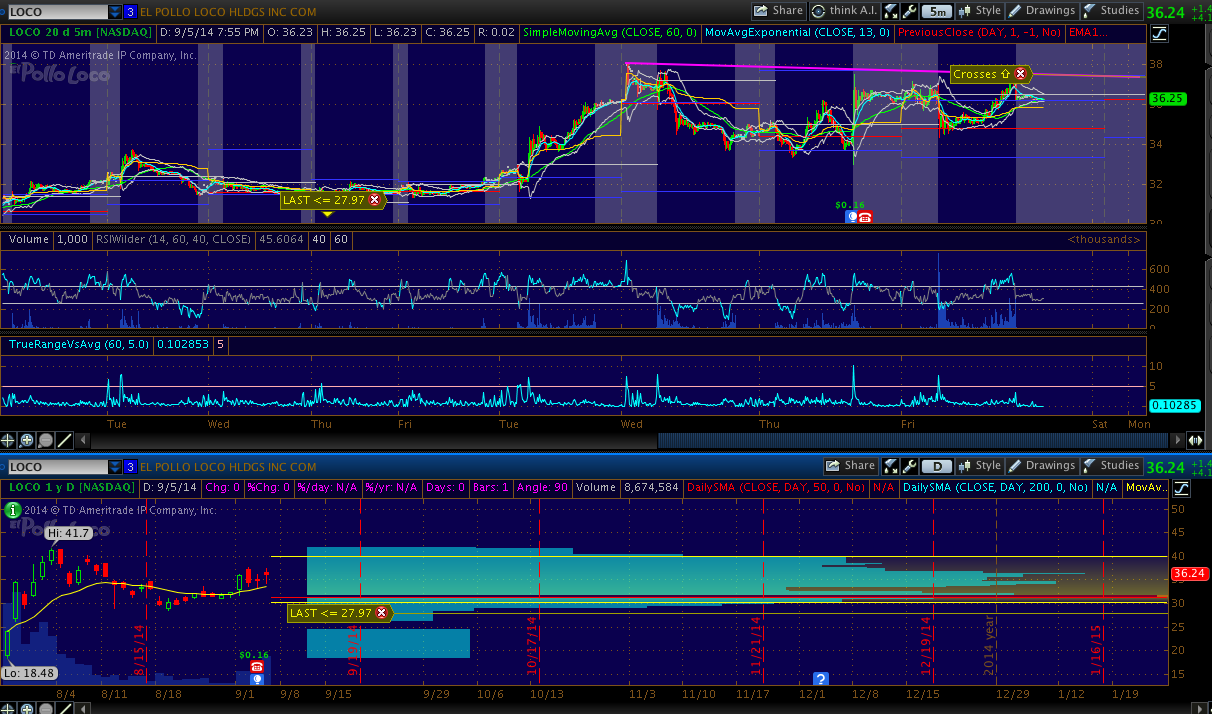
Task: Open Share menu in the top chart toolbar
Action: coord(778,11)
